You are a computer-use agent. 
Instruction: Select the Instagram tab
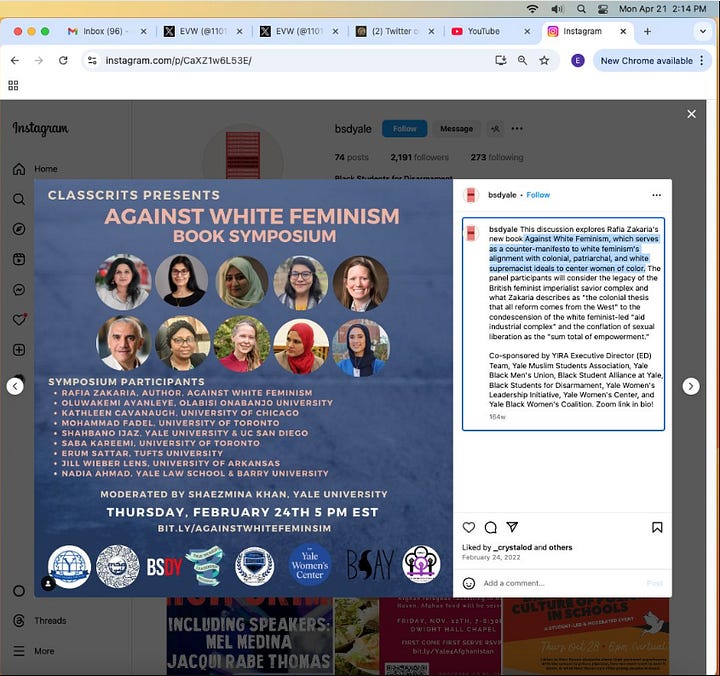click(582, 31)
